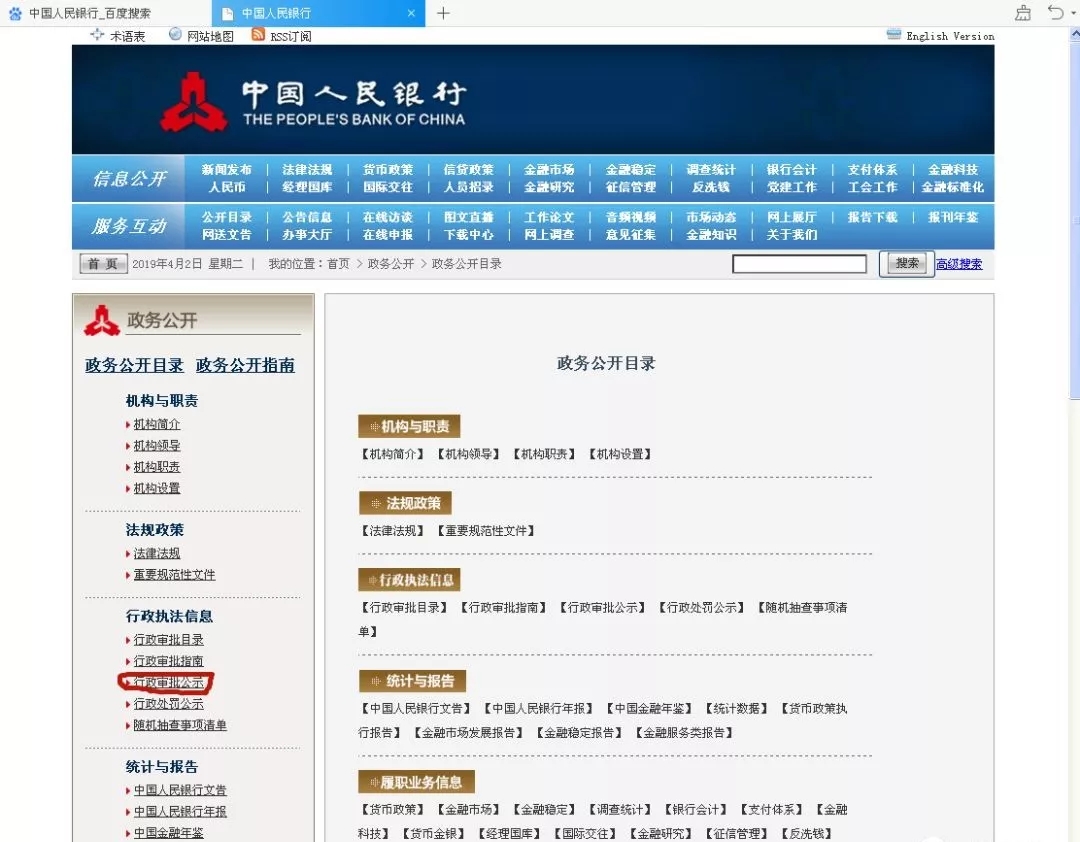The height and width of the screenshot is (842, 1080).
Task: Click the browser extension box icon
Action: (x=1024, y=12)
